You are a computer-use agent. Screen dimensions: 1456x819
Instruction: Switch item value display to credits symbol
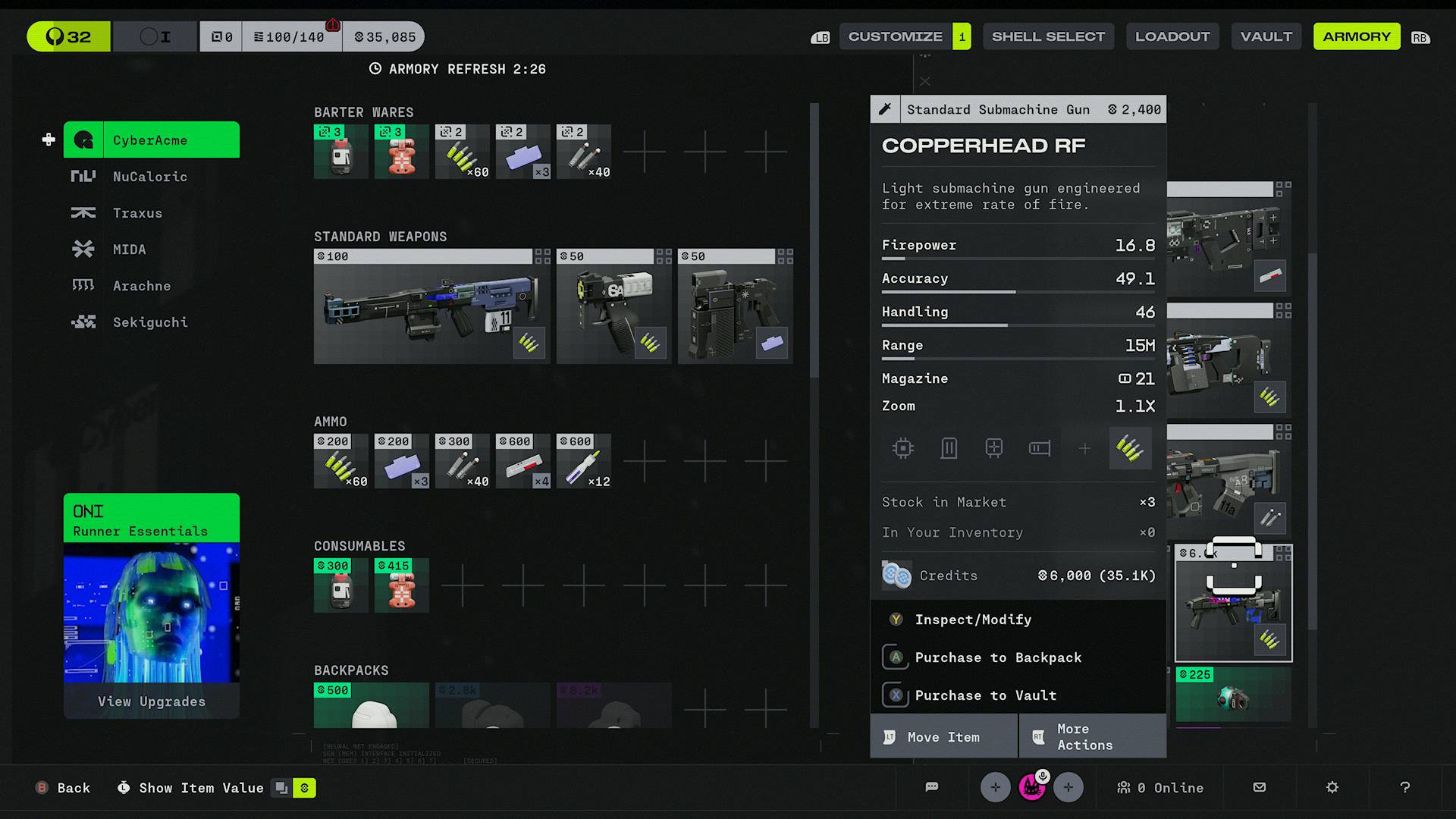304,788
